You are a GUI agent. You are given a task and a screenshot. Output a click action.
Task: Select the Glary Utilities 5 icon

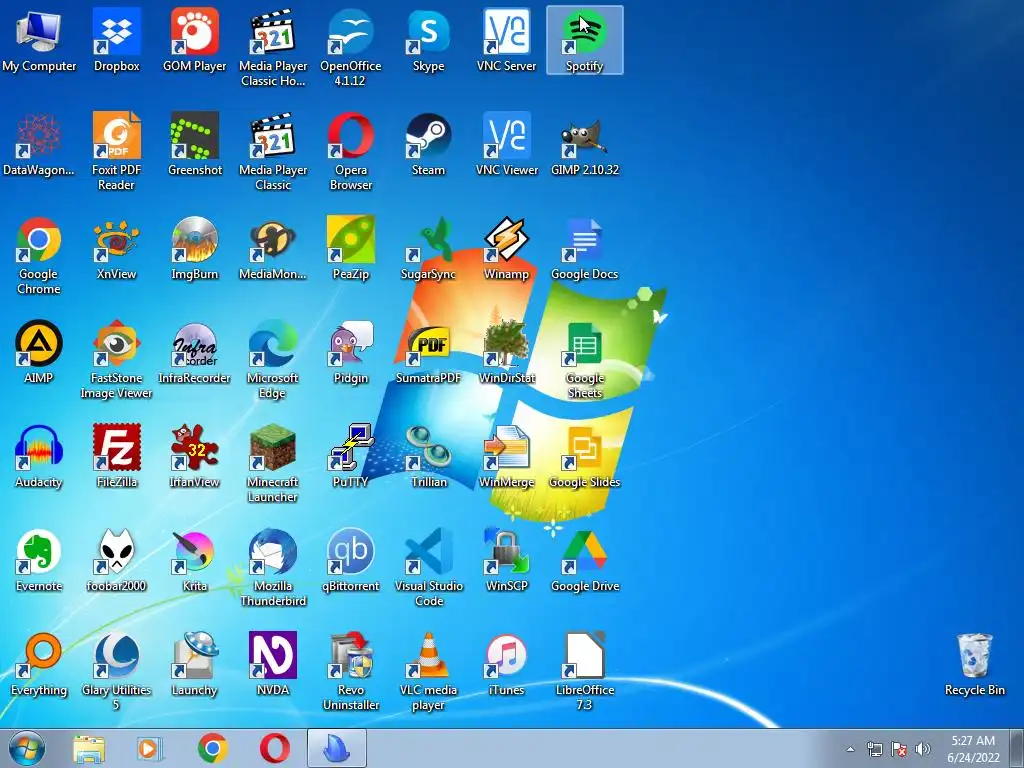(x=116, y=671)
